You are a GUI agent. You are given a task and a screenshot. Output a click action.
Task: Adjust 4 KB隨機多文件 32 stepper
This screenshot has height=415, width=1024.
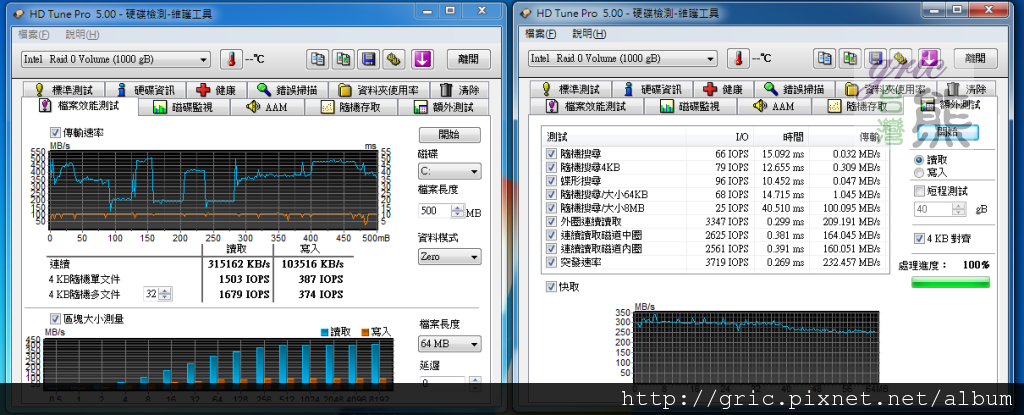(166, 295)
